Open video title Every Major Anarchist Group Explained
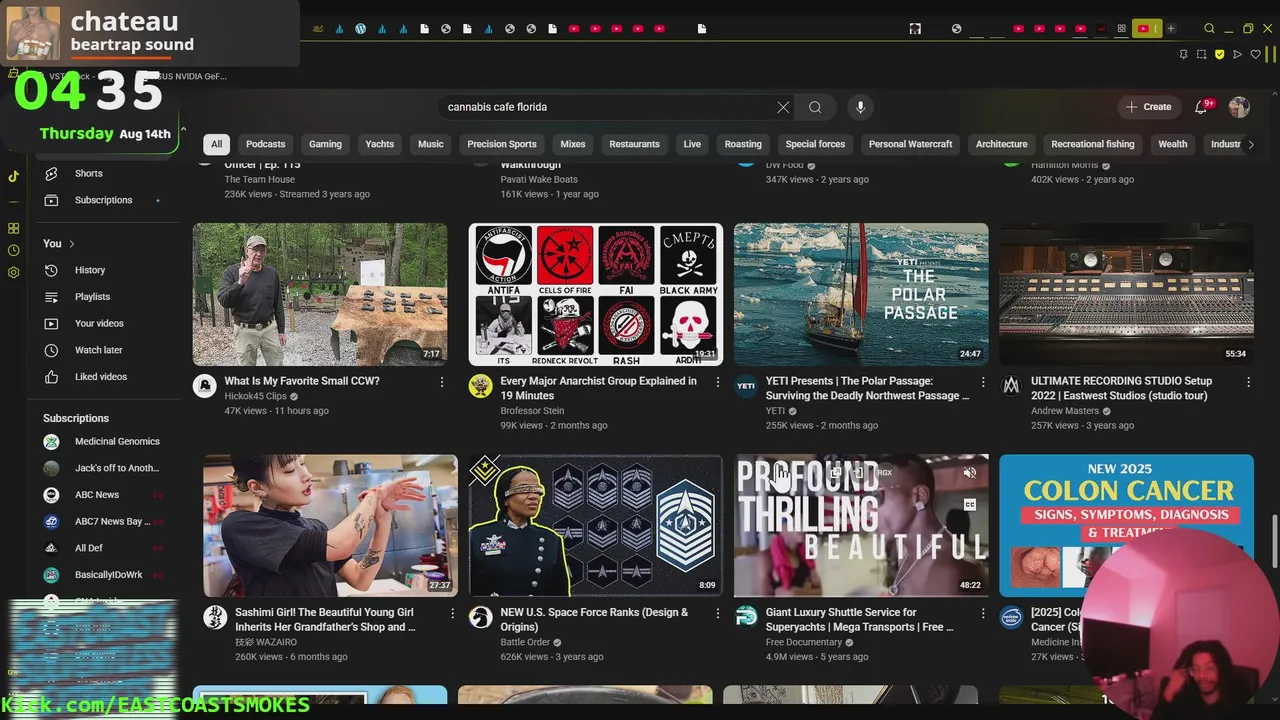This screenshot has height=720, width=1280. pyautogui.click(x=598, y=388)
